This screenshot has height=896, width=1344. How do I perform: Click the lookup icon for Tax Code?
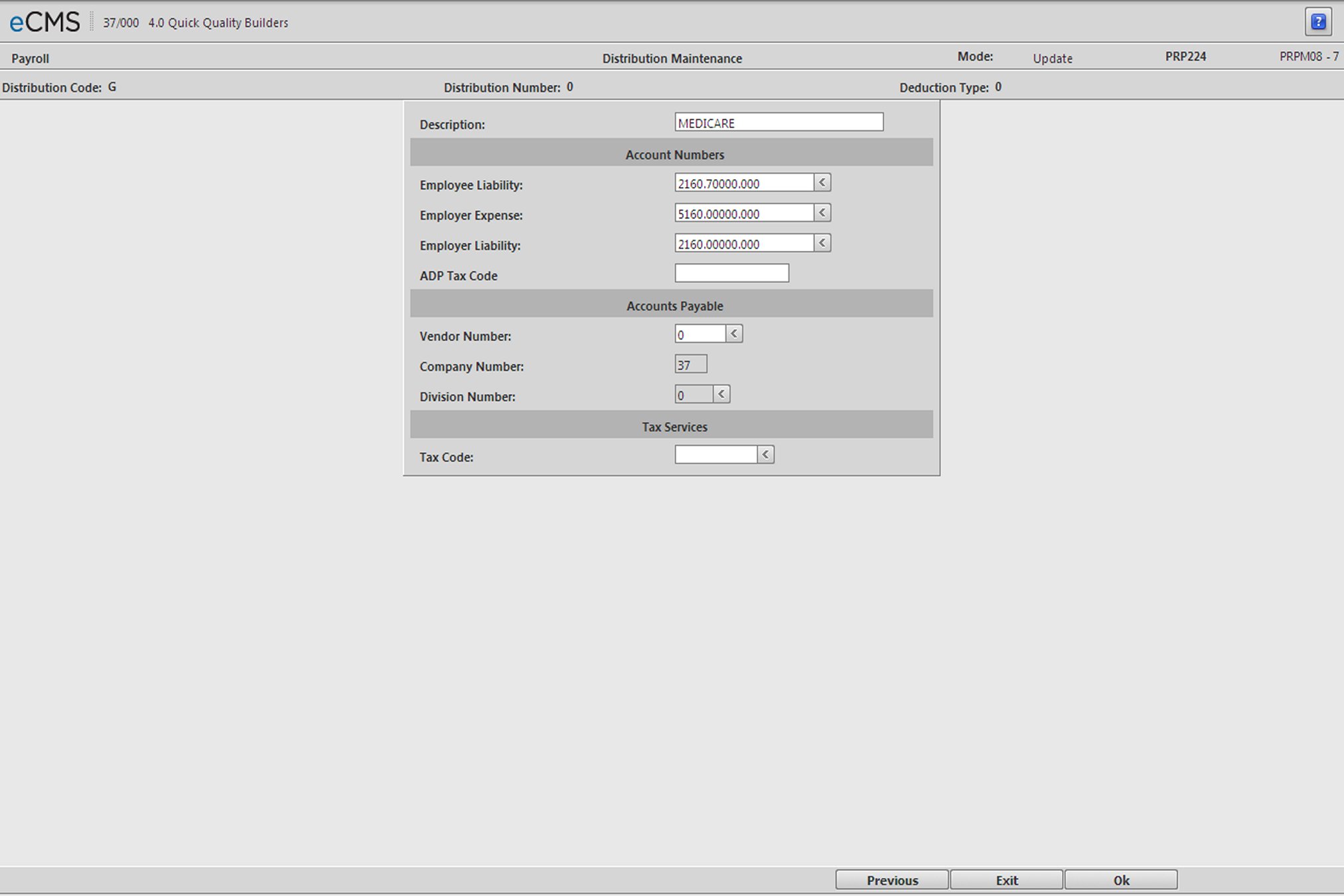(x=765, y=455)
